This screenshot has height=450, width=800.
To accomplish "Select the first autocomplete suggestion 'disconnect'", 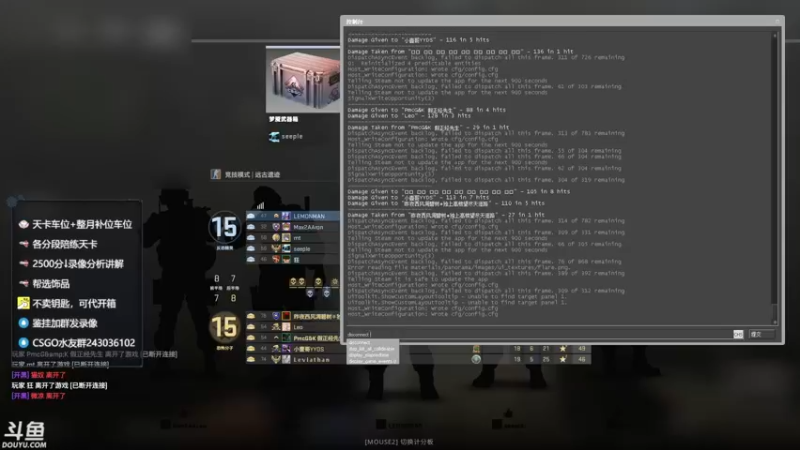I will coord(372,343).
